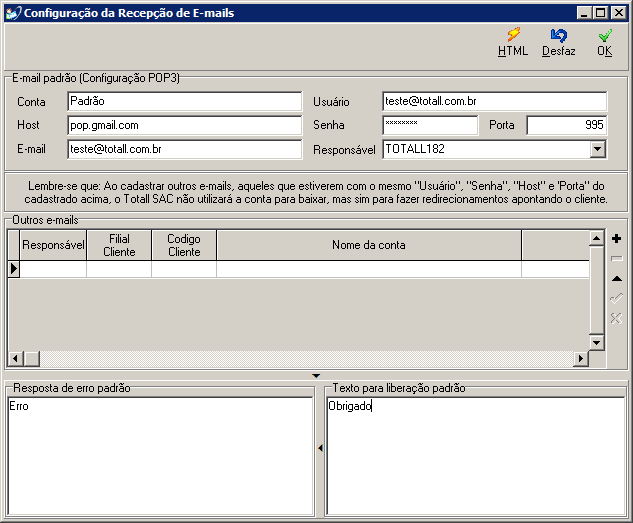Collapse the panel with the down splitter arrow
Image resolution: width=633 pixels, height=523 pixels.
tap(316, 376)
